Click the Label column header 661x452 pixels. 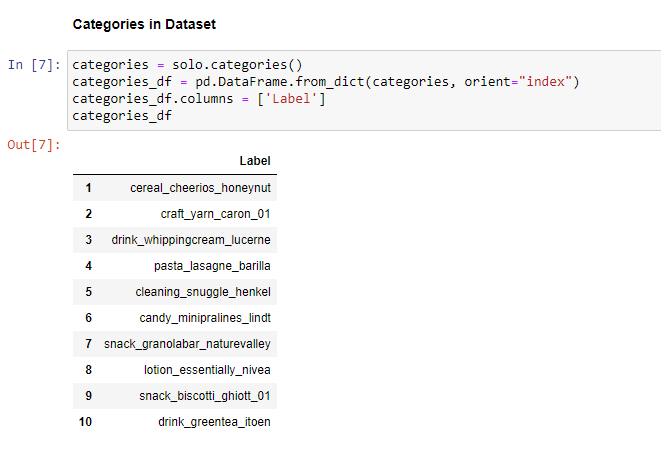click(255, 161)
